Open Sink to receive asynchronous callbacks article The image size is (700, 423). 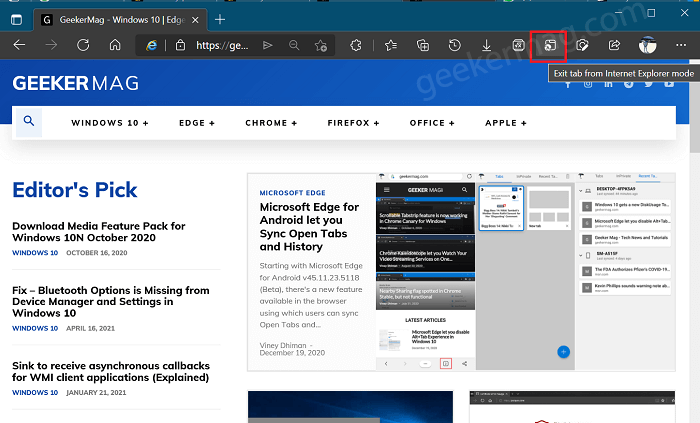(111, 371)
